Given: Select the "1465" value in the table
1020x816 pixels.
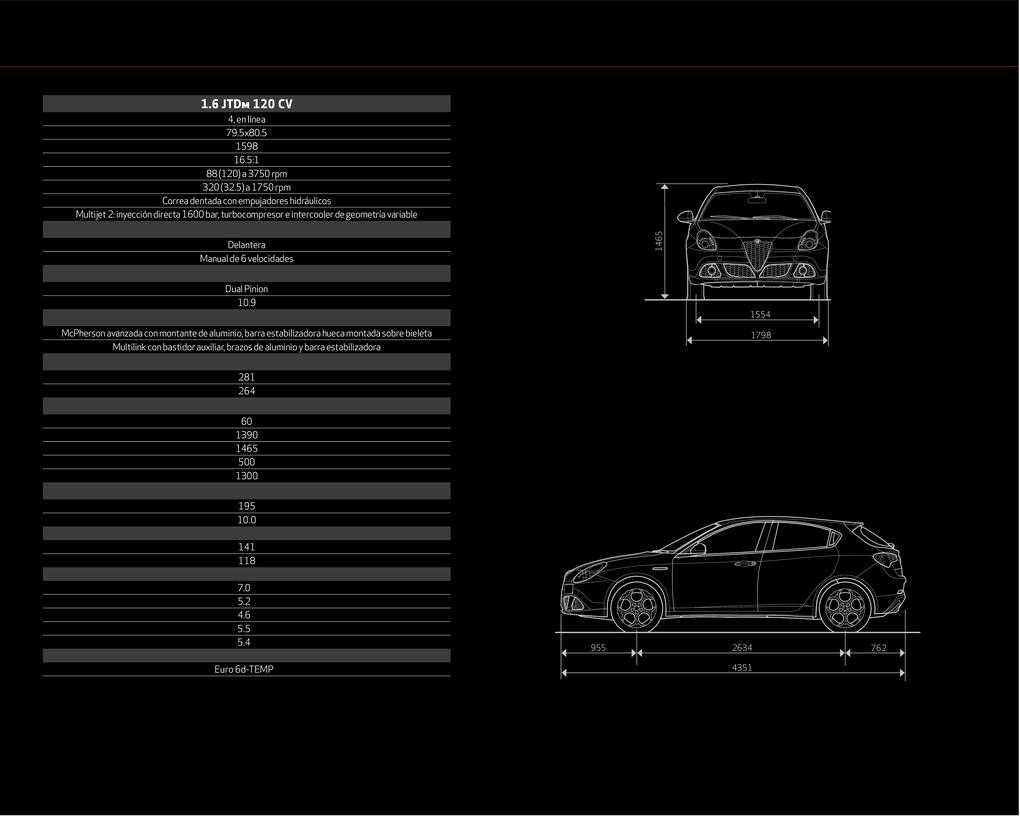Looking at the screenshot, I should click(x=247, y=448).
